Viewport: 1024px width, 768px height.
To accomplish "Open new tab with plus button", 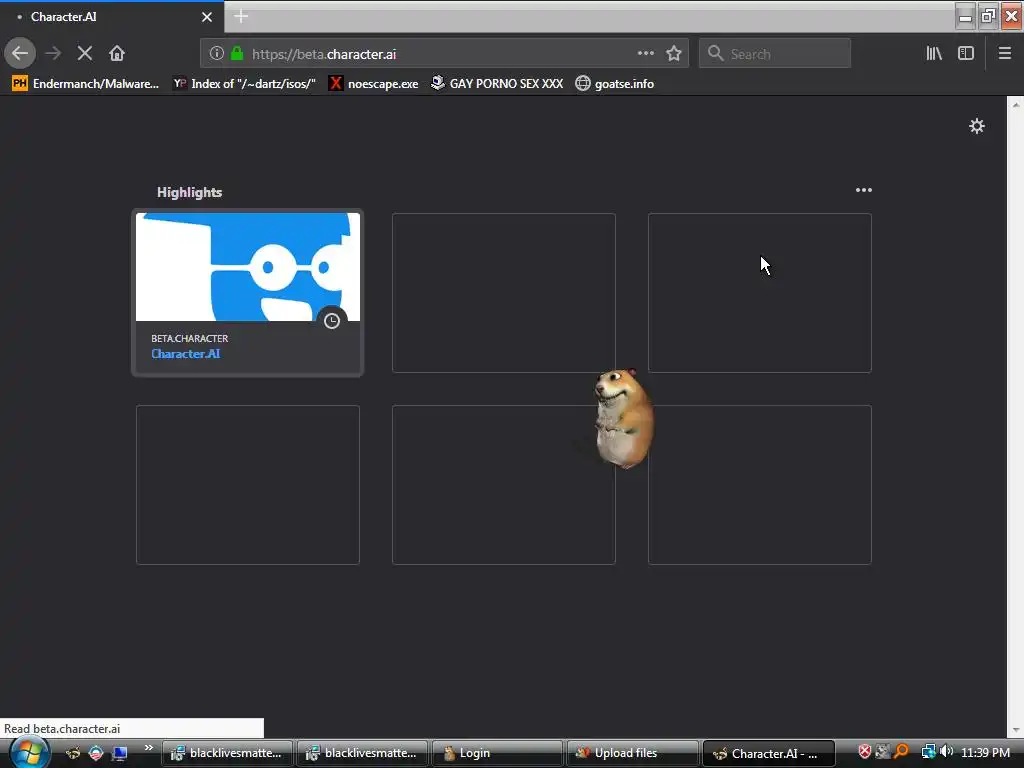I will tap(241, 16).
